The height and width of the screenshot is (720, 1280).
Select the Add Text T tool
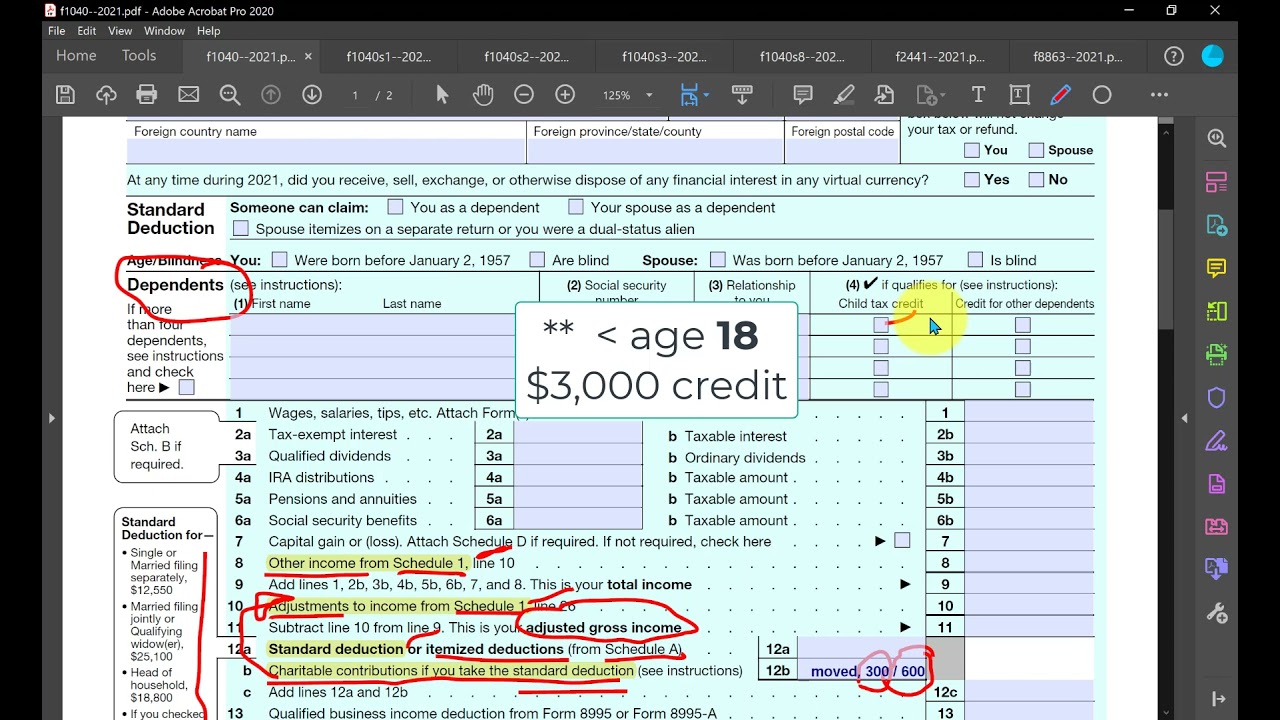pyautogui.click(x=978, y=95)
